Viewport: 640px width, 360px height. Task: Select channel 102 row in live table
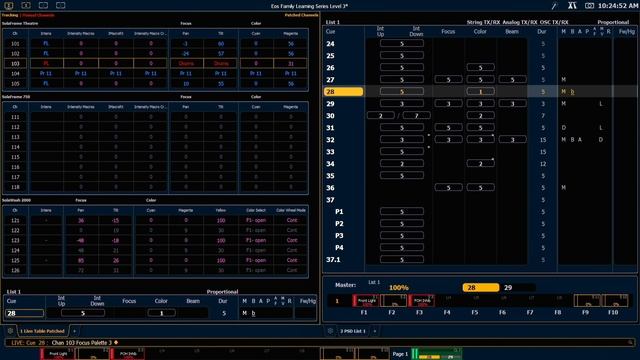[x=155, y=53]
